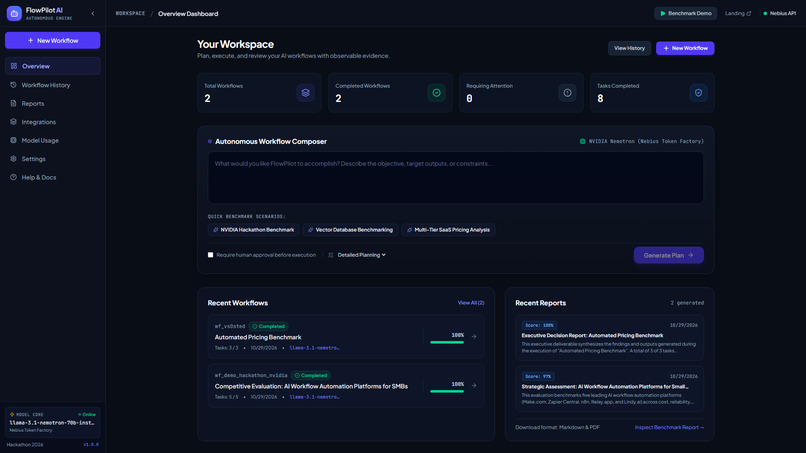Open Integrations in sidebar

52,122
